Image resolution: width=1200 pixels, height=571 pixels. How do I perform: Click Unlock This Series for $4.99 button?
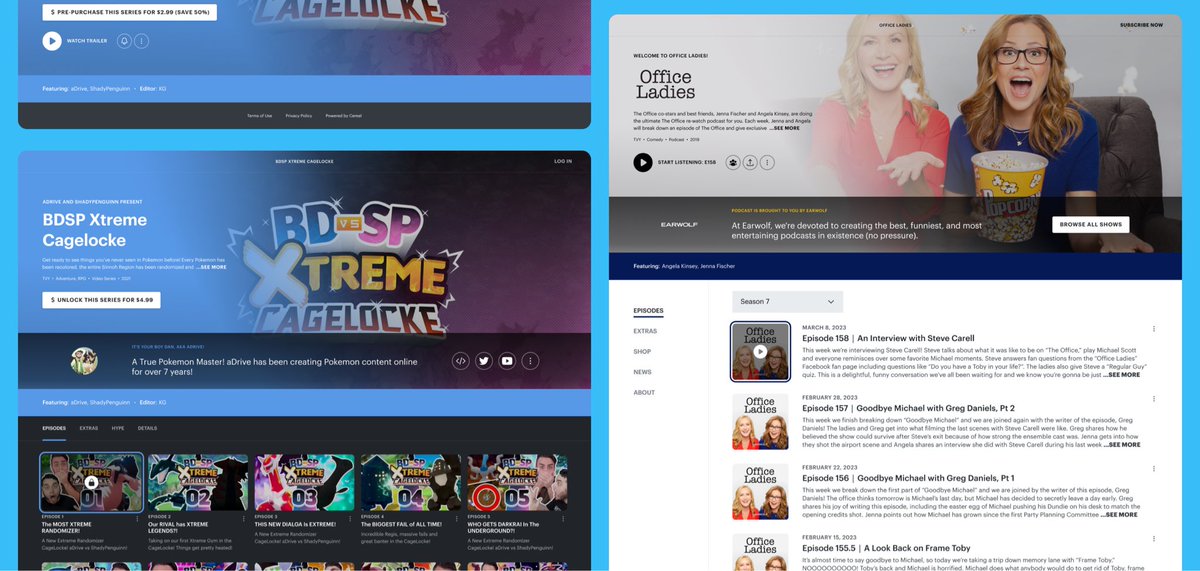click(x=101, y=300)
